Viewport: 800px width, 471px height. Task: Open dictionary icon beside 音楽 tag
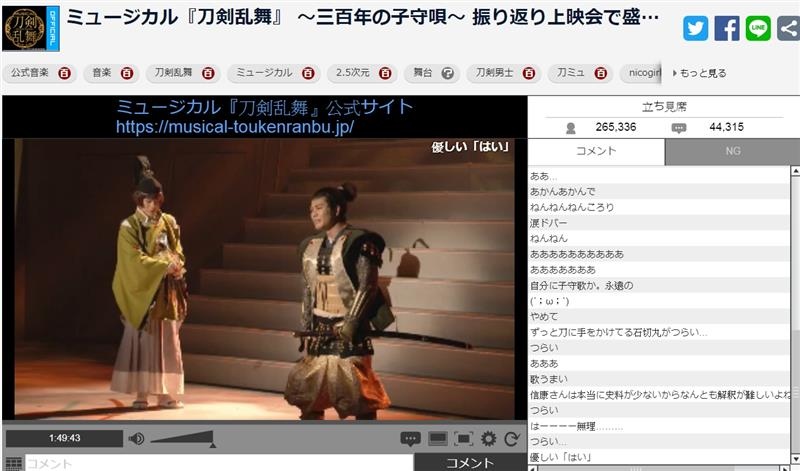(x=127, y=73)
